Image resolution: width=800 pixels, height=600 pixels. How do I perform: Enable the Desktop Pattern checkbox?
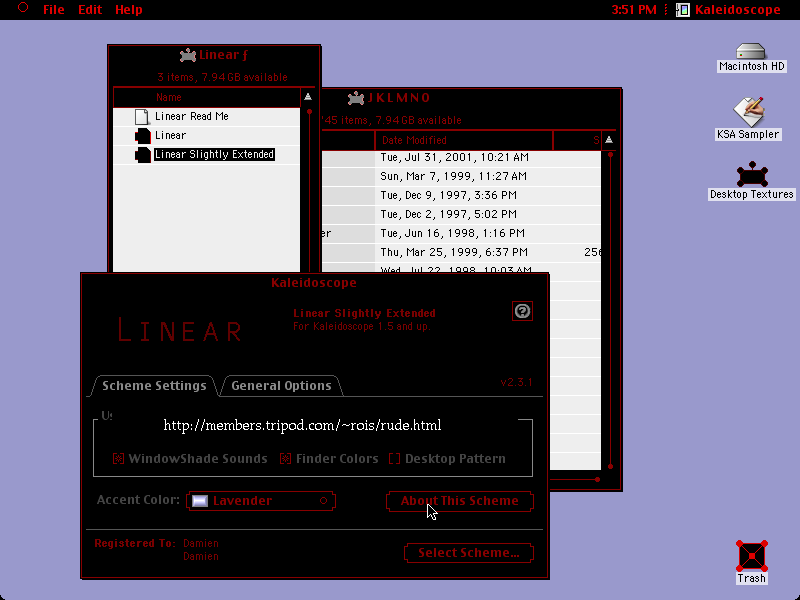point(394,459)
